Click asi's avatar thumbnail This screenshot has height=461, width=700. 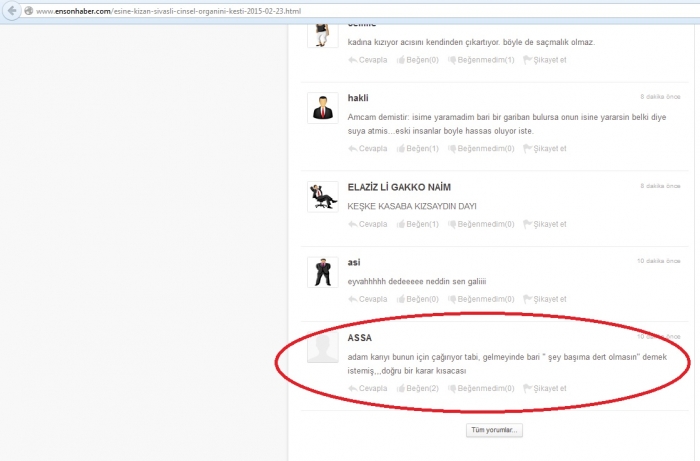click(x=323, y=271)
